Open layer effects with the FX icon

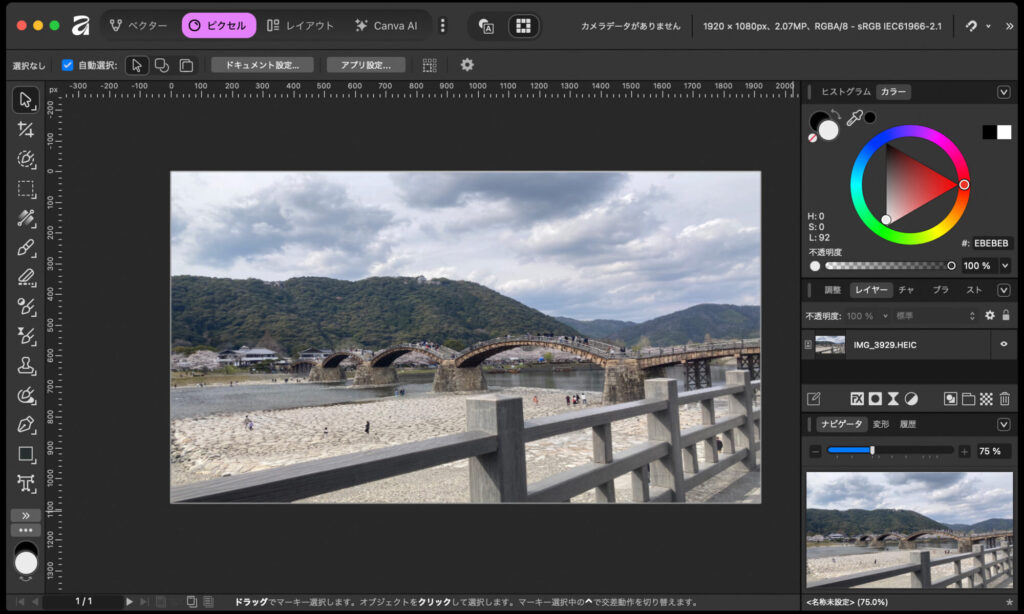[857, 399]
